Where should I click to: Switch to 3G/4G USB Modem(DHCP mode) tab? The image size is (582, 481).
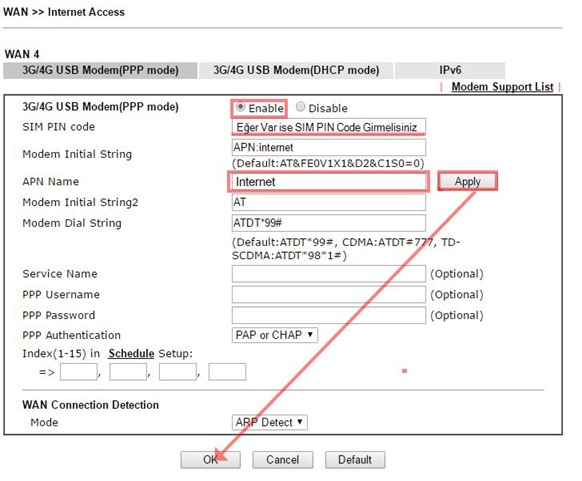296,70
